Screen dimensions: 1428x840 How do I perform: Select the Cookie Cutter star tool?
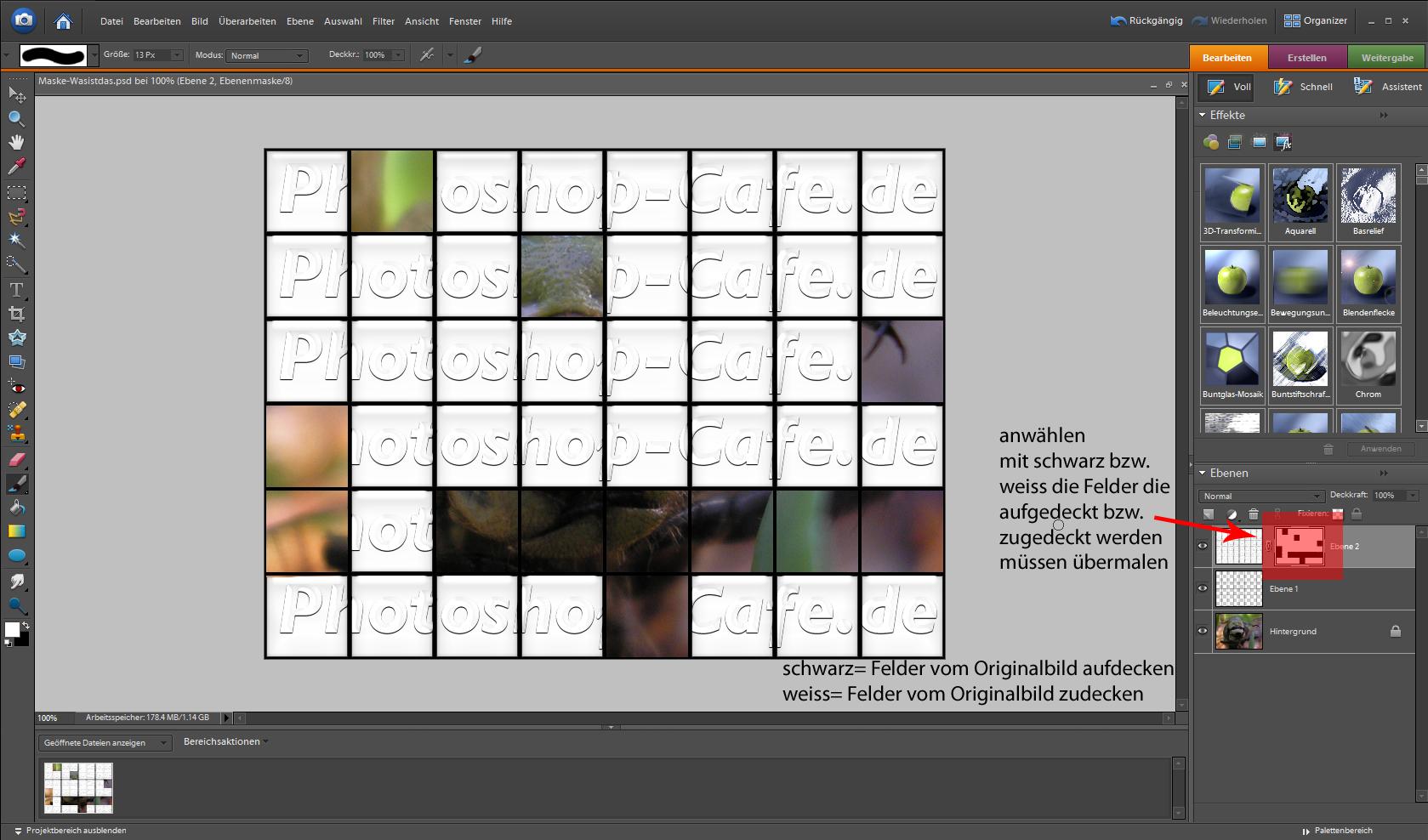click(x=16, y=338)
